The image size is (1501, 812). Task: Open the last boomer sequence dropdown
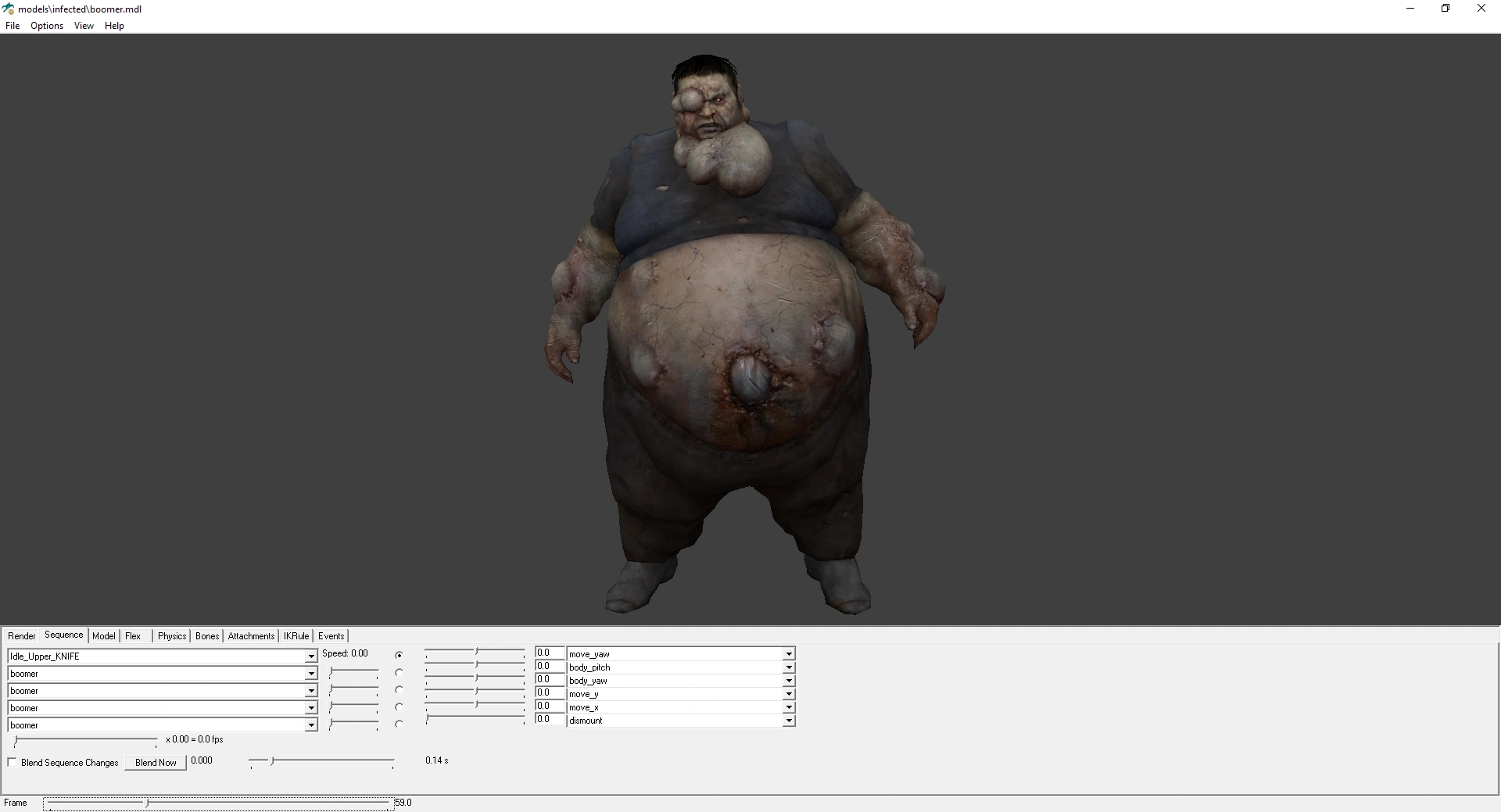click(x=311, y=725)
